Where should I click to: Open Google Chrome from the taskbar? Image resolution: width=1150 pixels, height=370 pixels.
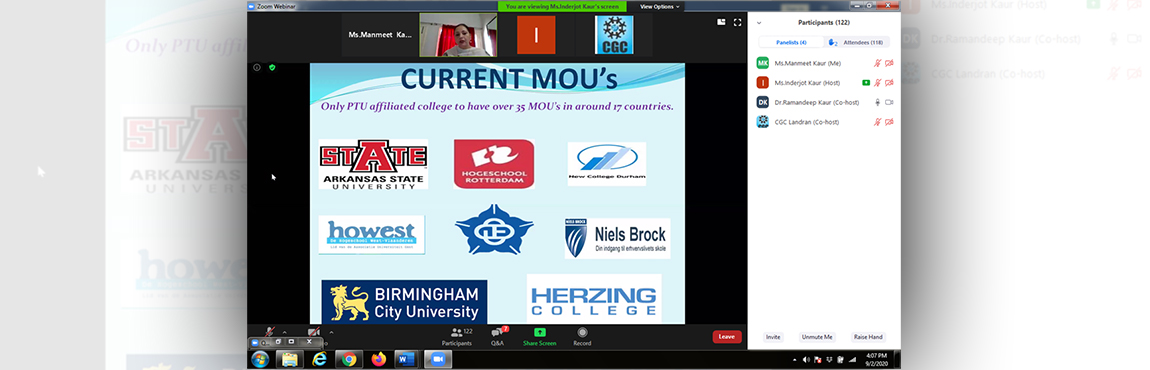coord(349,359)
